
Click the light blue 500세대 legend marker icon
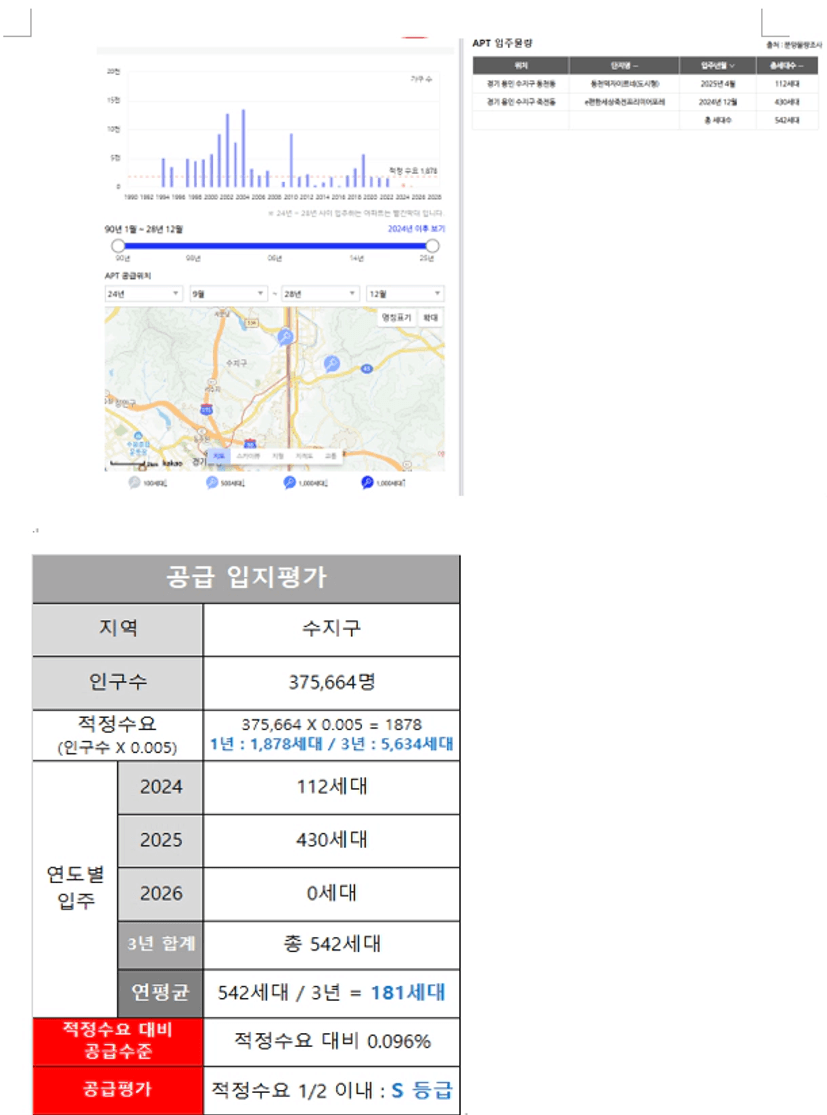(x=212, y=483)
